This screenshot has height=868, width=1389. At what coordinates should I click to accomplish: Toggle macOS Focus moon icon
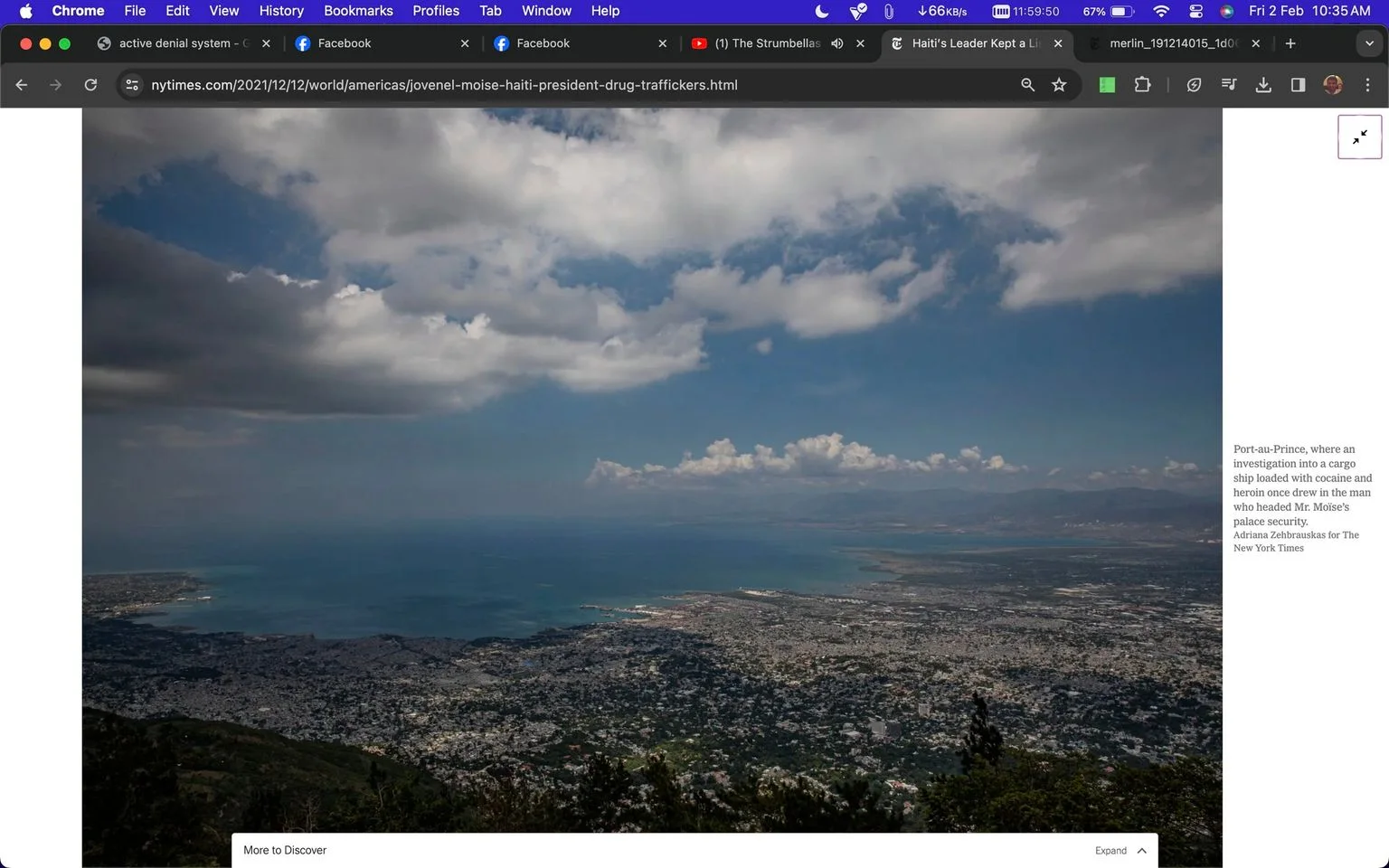click(x=821, y=11)
